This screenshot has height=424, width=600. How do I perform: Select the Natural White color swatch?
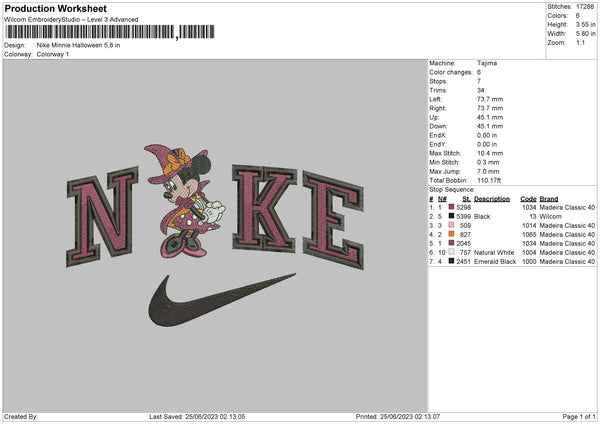click(451, 252)
